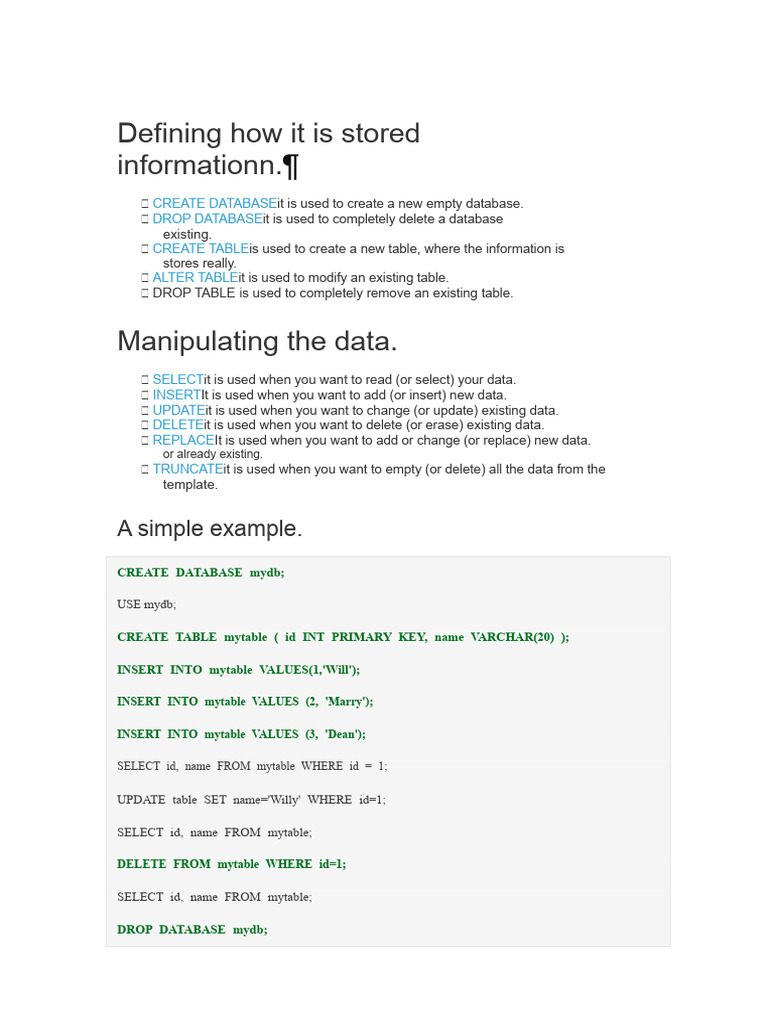
Task: Click the 'DROP DATABASE mydb;' code line
Action: coord(192,929)
